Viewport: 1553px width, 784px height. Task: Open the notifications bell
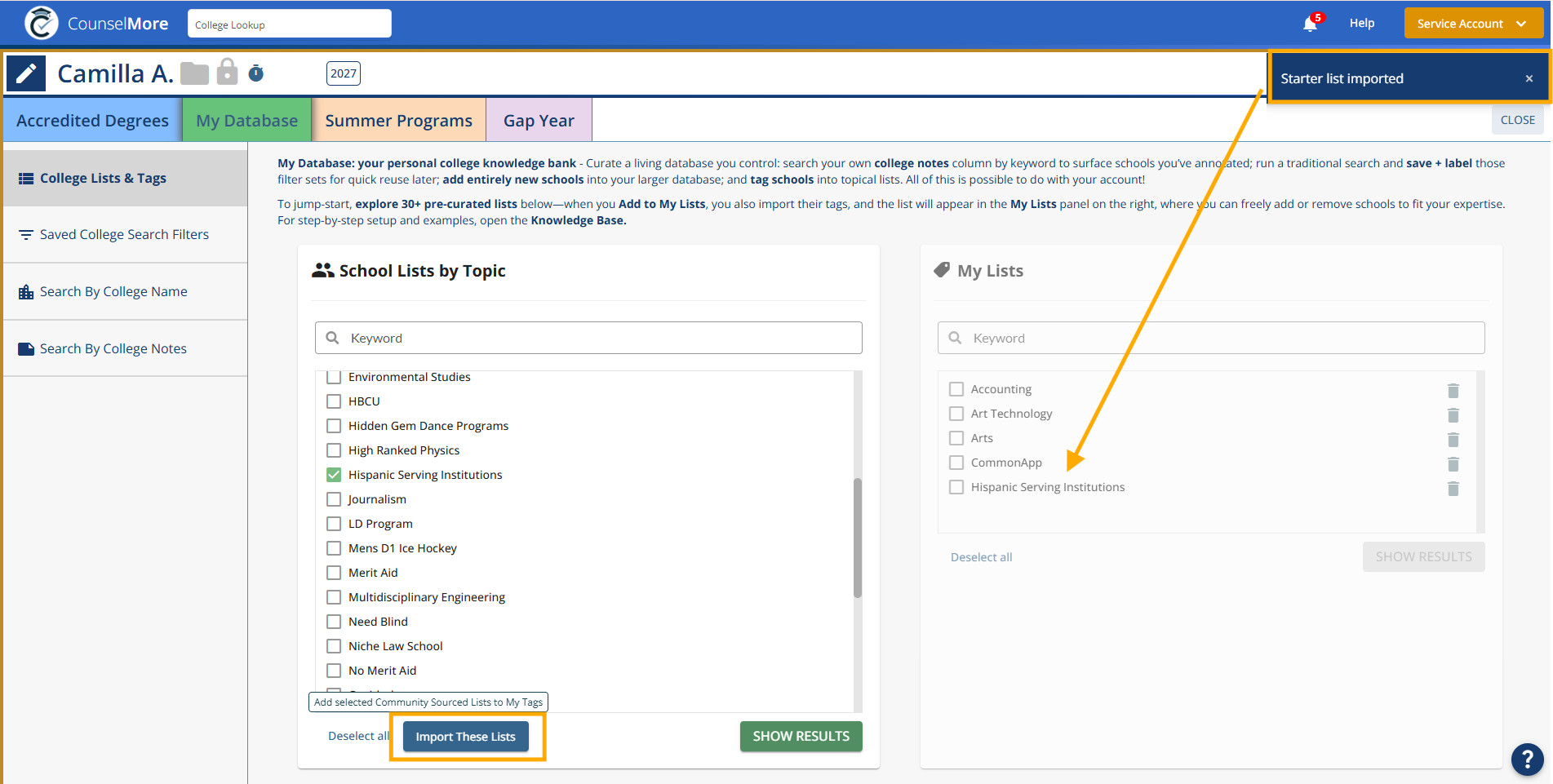click(x=1310, y=24)
